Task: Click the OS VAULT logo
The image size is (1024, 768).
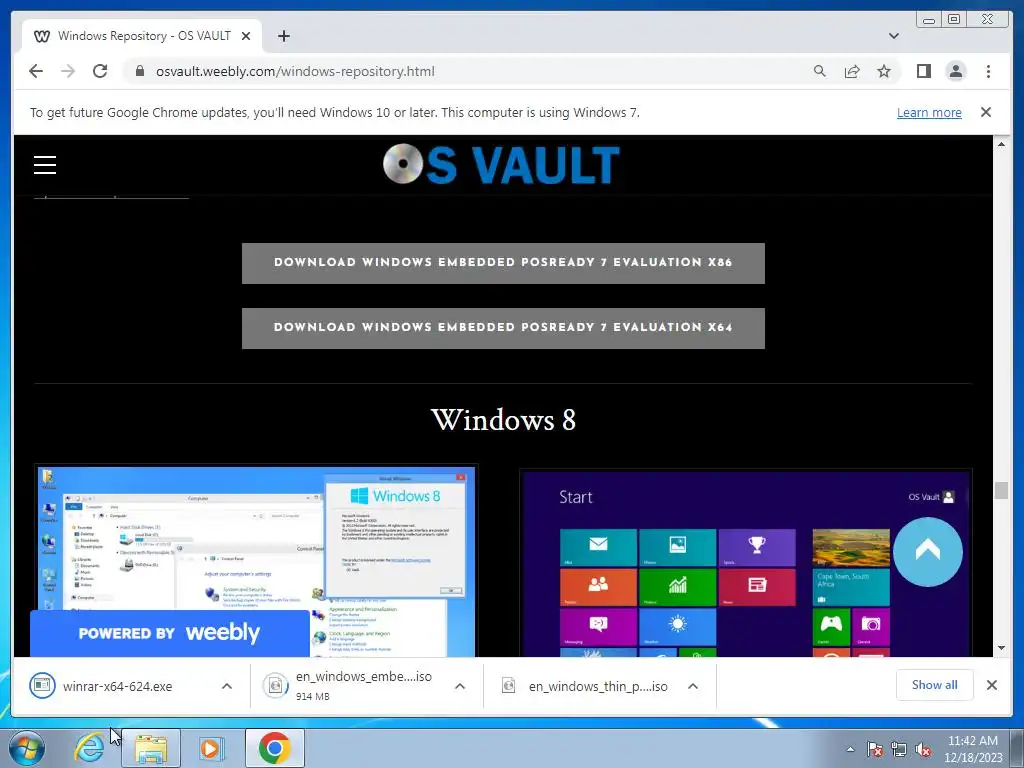Action: [x=502, y=165]
